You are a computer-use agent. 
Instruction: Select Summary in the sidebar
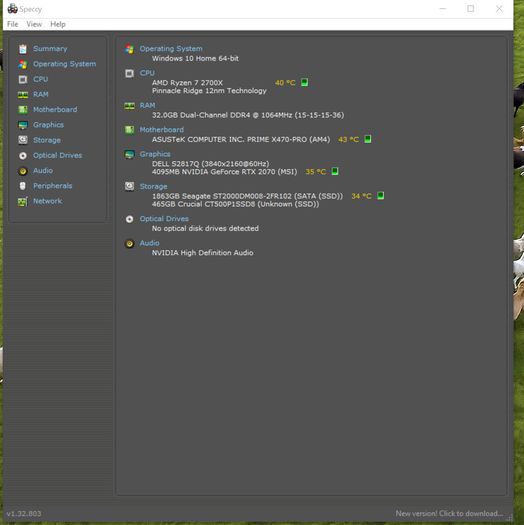point(50,49)
